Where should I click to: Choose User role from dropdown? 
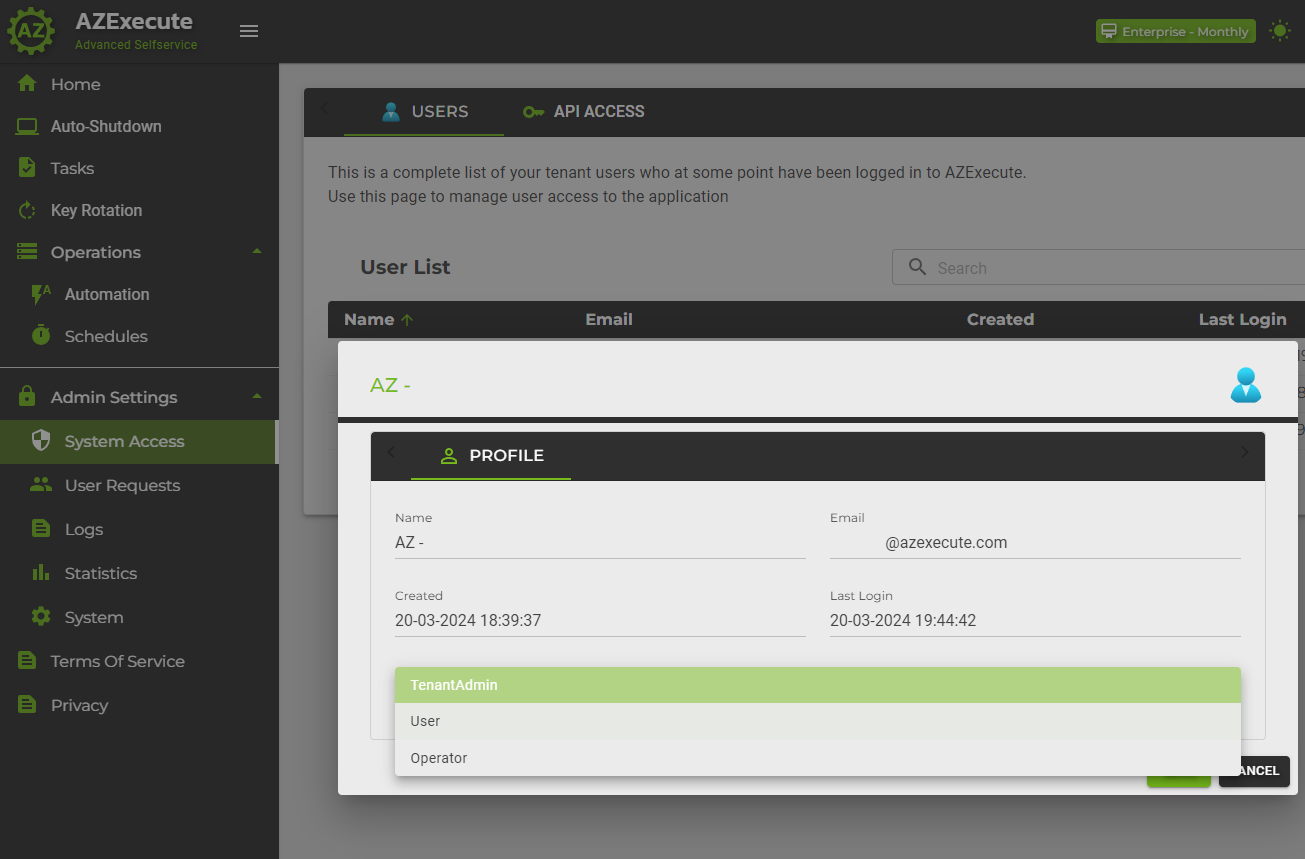click(818, 721)
